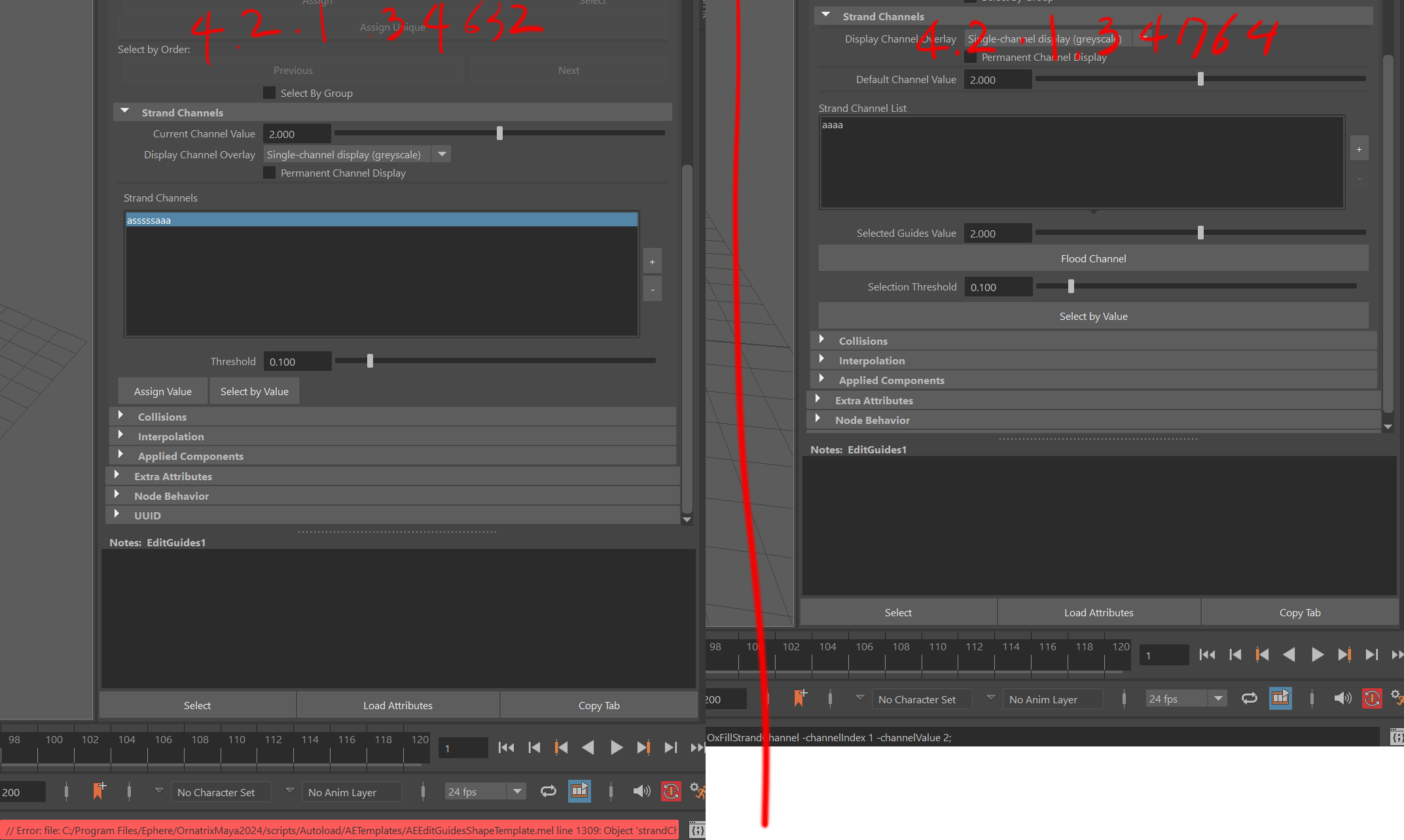
Task: Open Script Editor icon beside the red error line
Action: (x=697, y=830)
